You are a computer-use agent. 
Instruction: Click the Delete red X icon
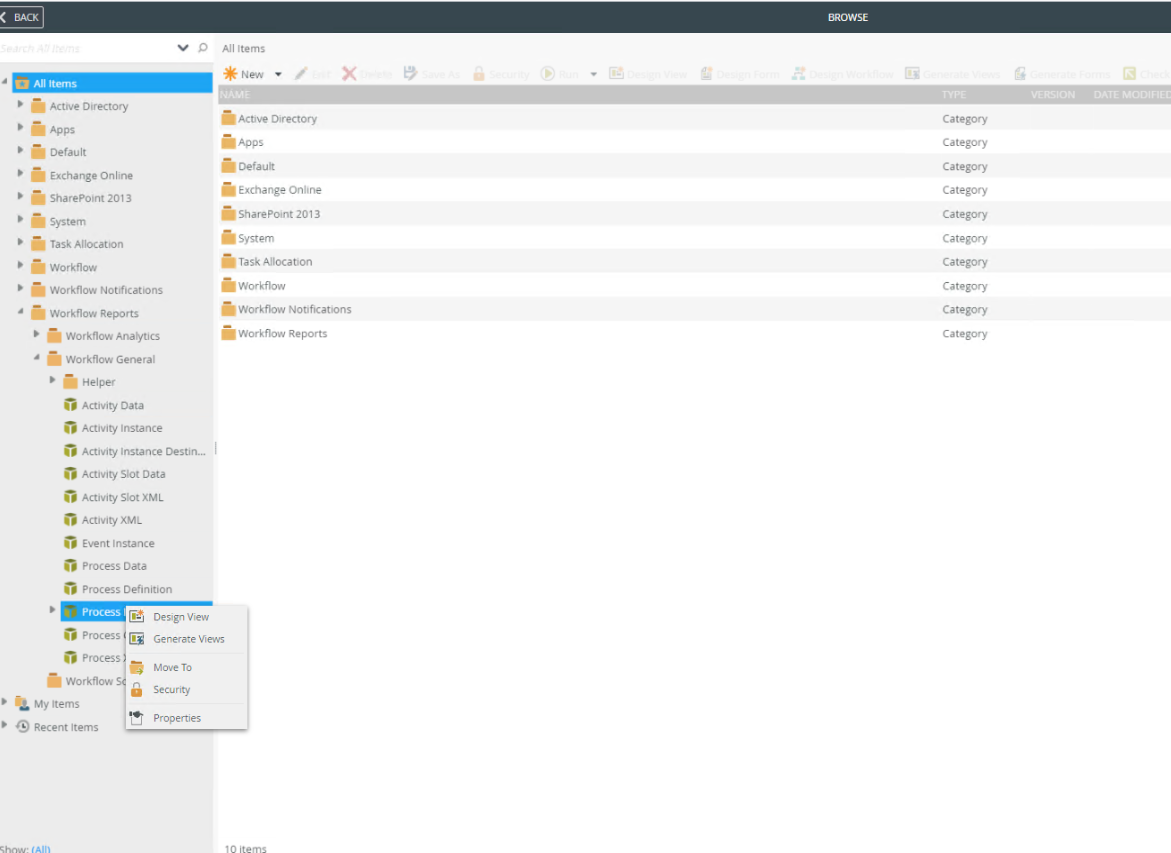349,73
